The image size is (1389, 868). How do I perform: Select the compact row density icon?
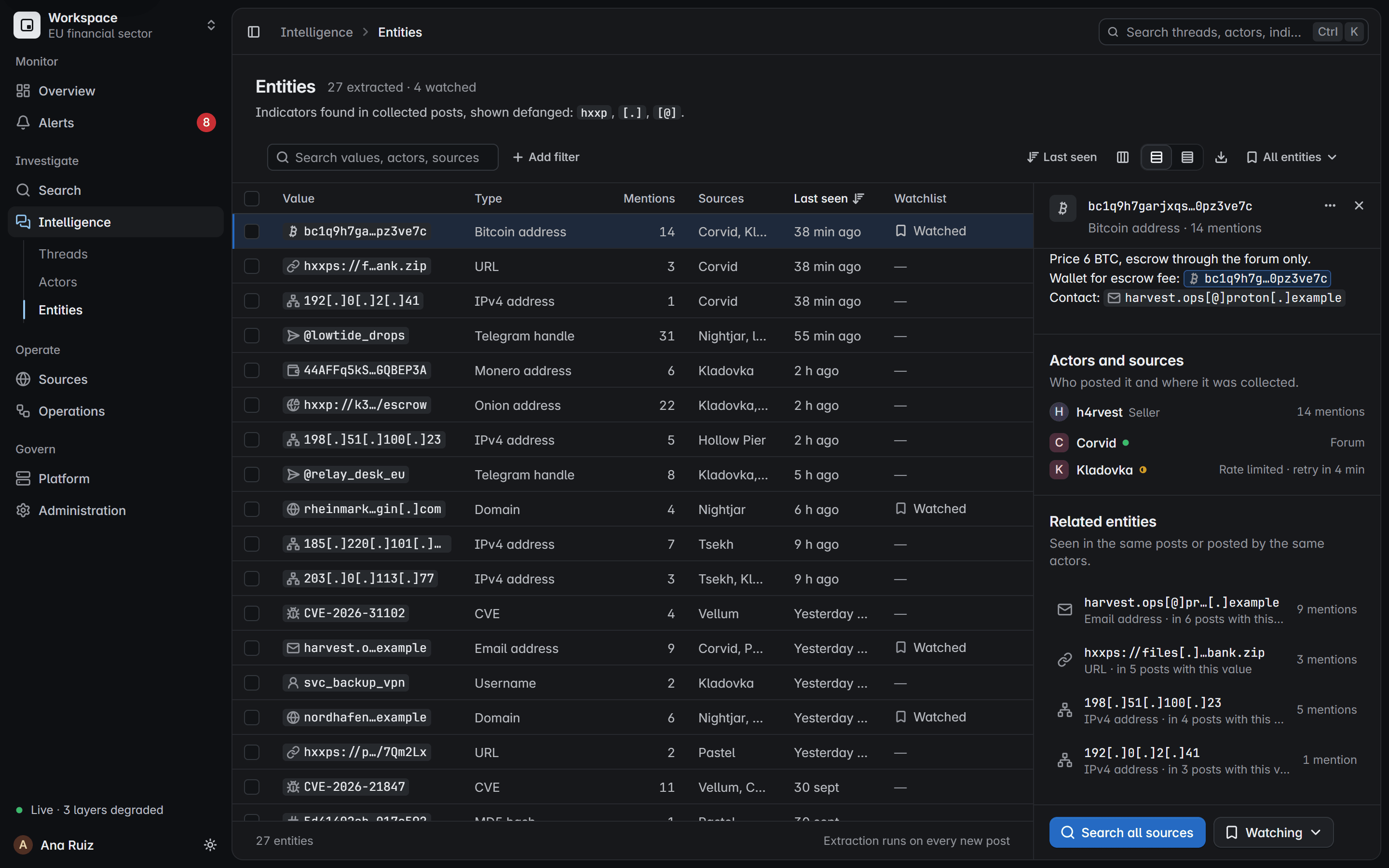point(1187,157)
